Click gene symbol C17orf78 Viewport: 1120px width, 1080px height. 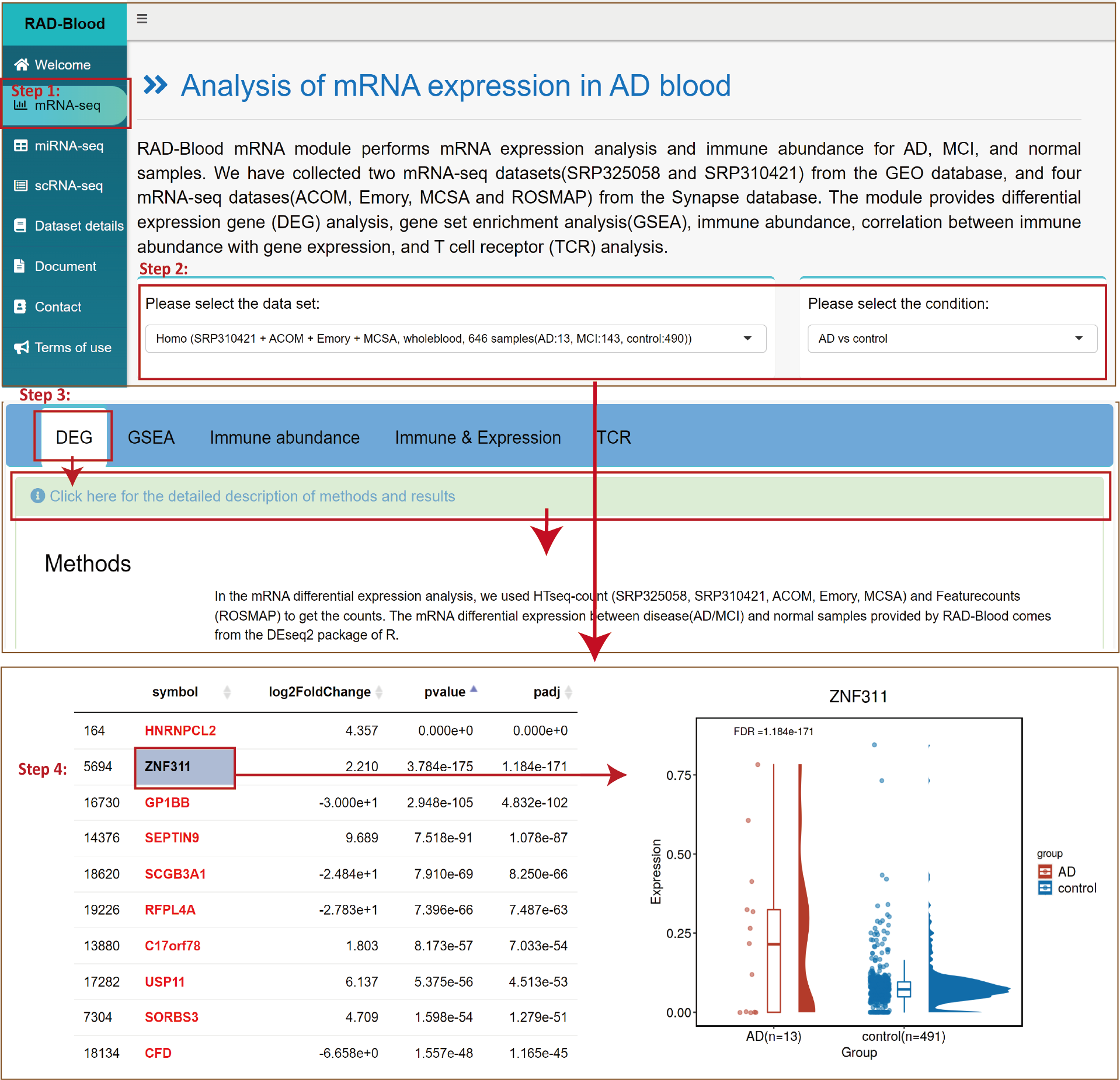[172, 946]
